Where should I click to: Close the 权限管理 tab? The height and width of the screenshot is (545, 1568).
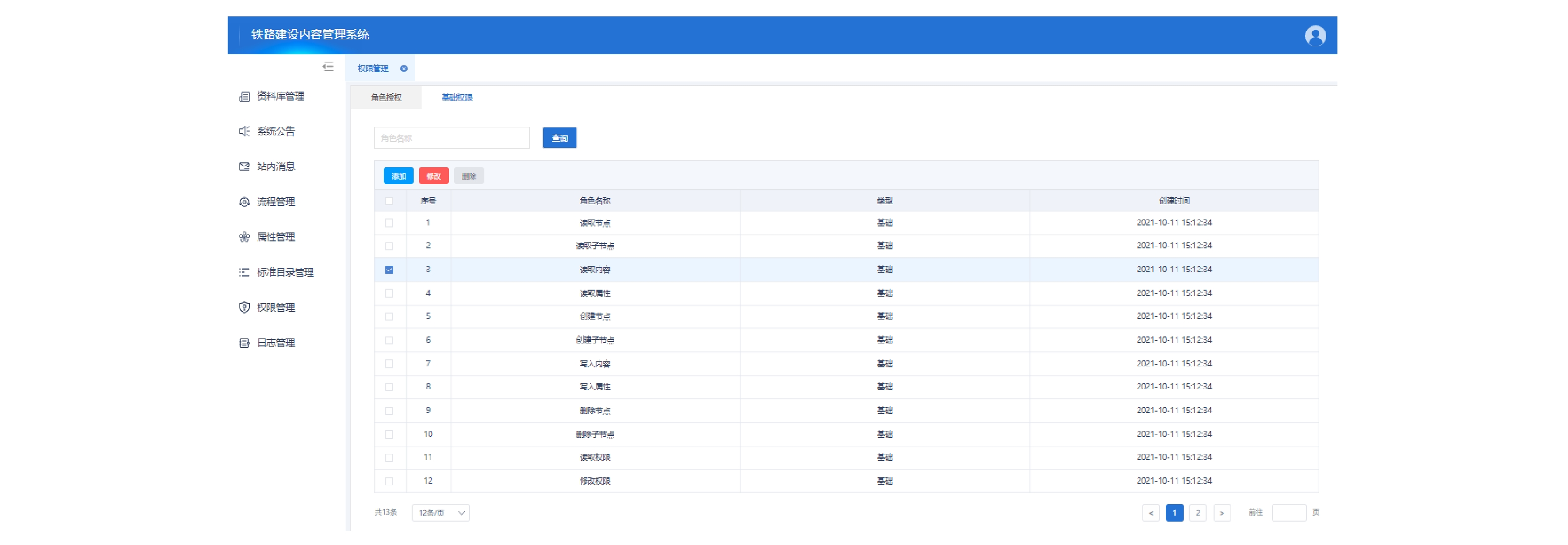404,69
